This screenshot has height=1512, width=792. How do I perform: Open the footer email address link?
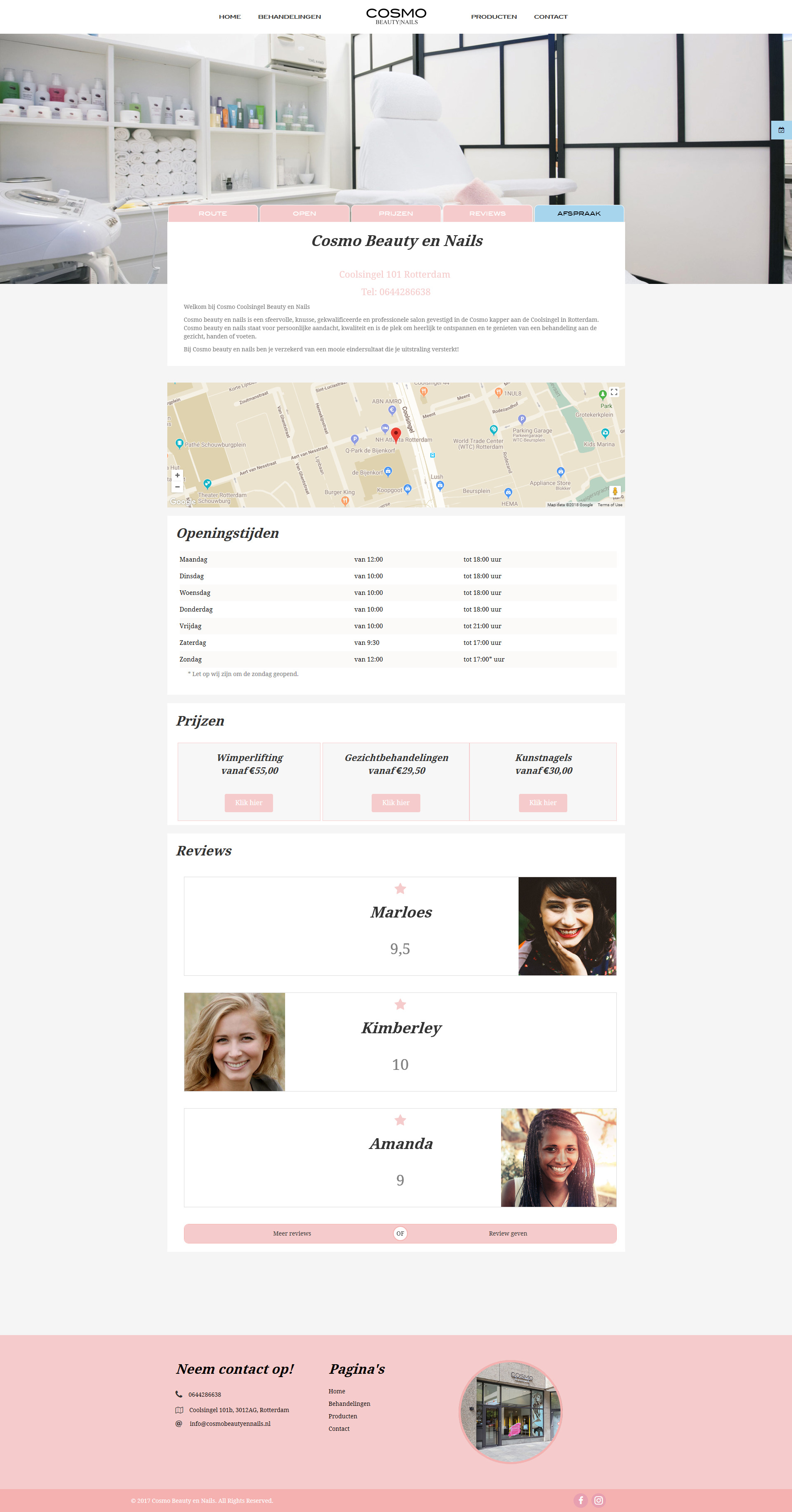point(230,1423)
